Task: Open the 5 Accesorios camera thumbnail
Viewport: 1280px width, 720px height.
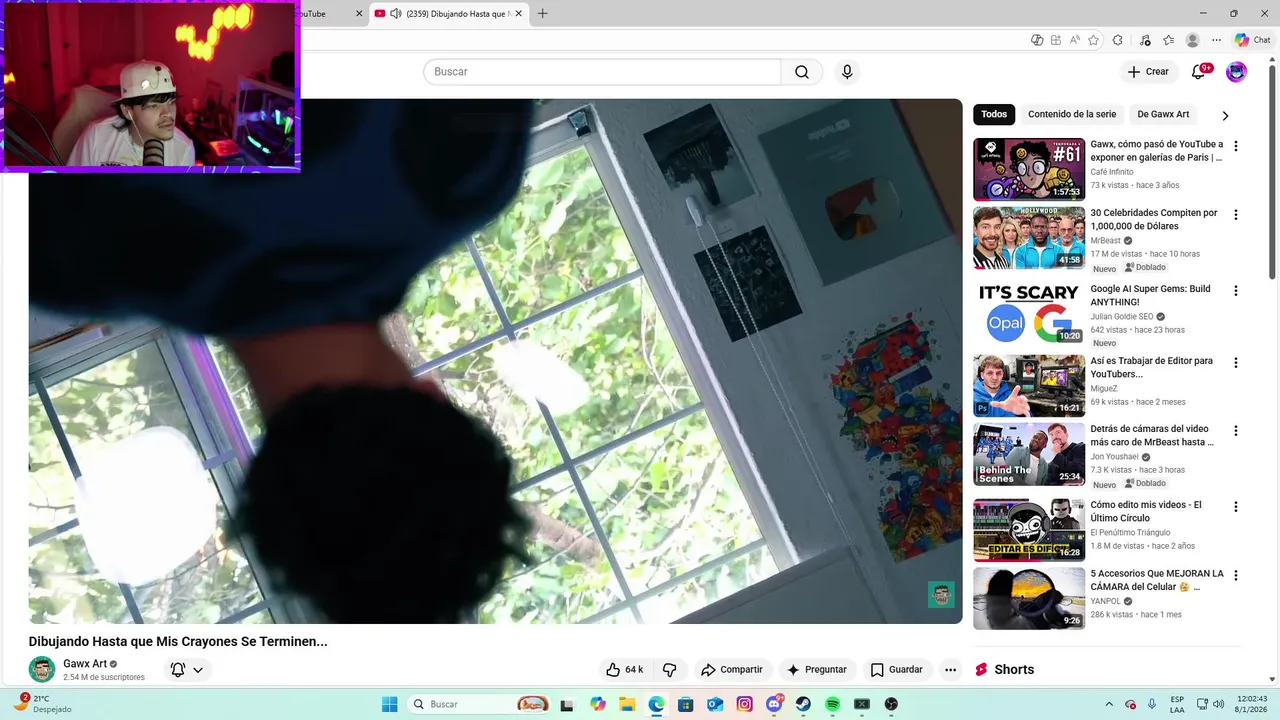Action: click(1029, 599)
